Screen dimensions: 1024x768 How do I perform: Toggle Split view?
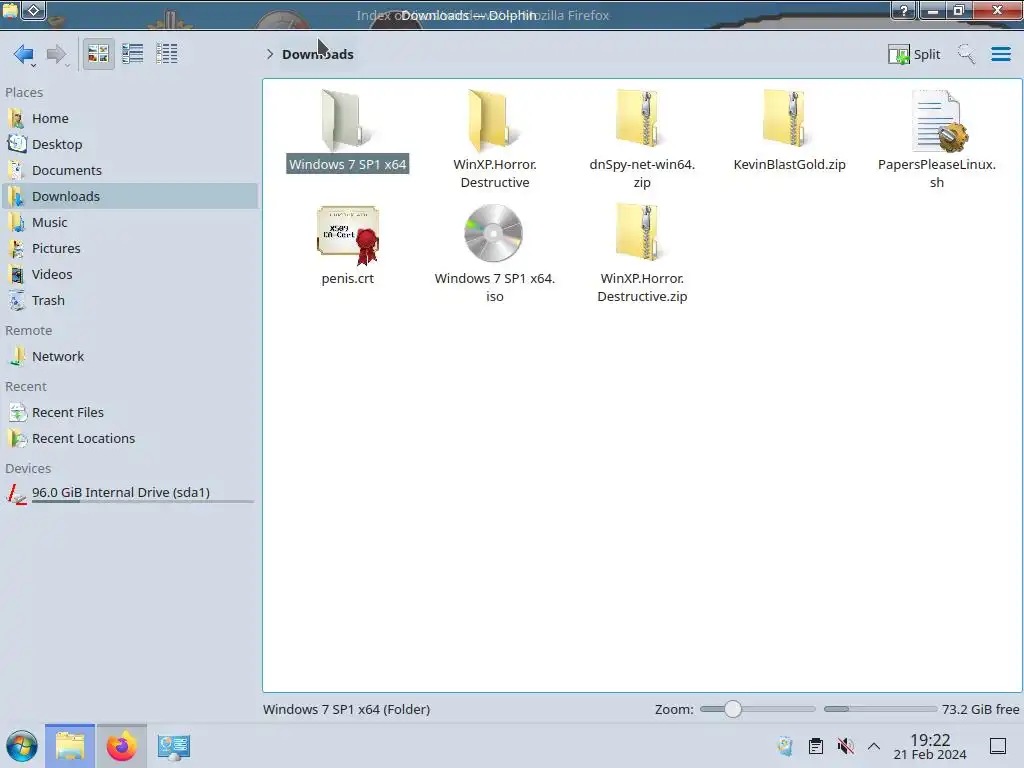click(x=914, y=54)
